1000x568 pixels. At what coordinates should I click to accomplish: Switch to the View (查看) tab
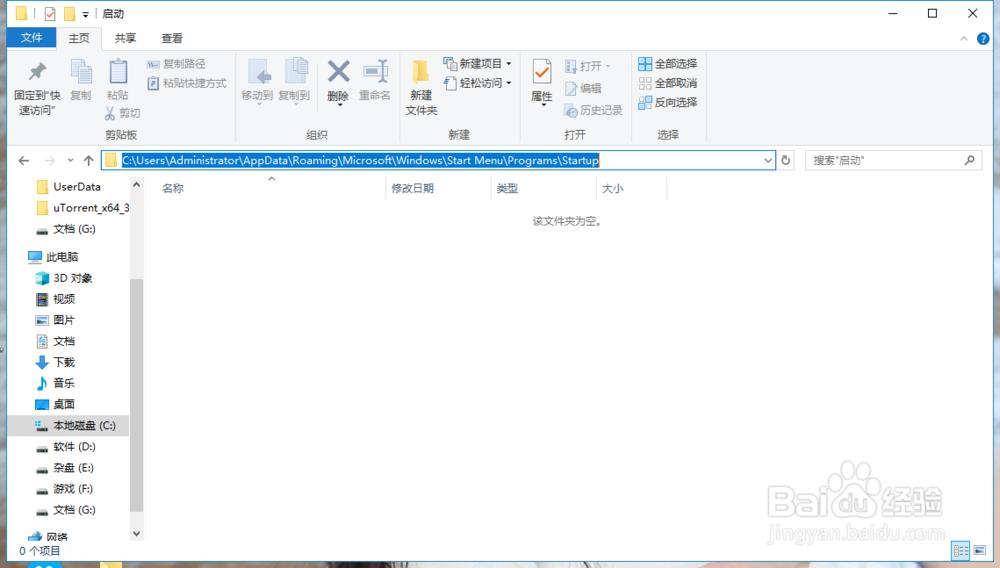point(172,38)
